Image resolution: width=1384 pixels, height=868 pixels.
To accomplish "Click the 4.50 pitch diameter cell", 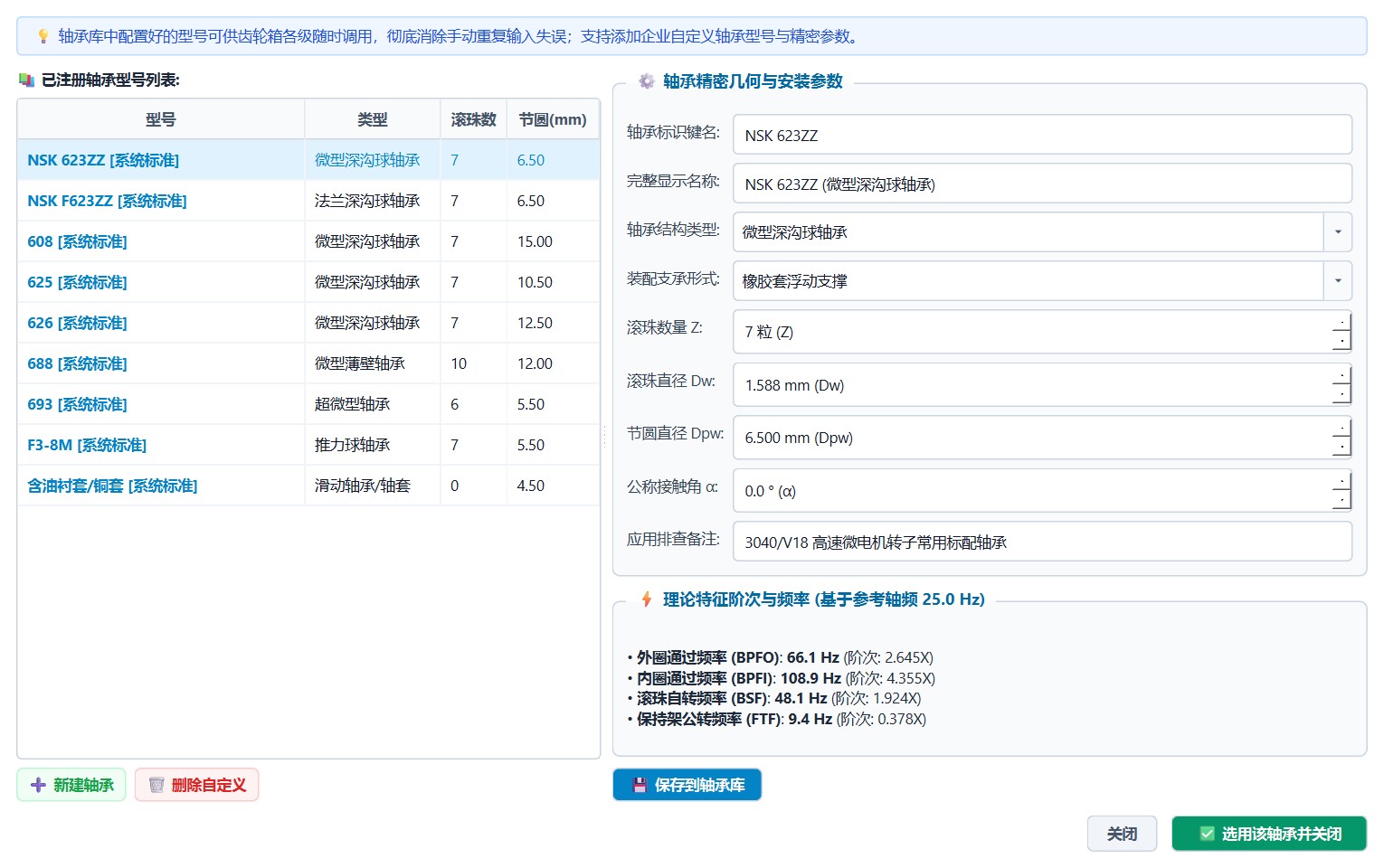I will (x=553, y=486).
